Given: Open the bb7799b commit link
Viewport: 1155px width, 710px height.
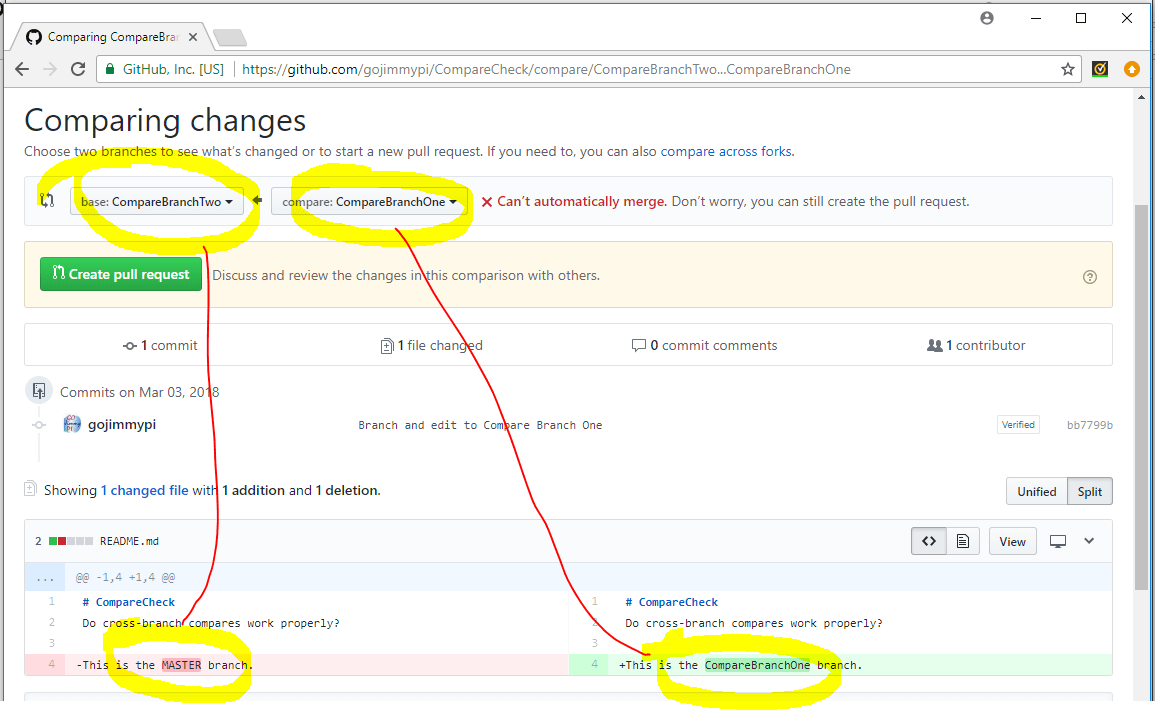Looking at the screenshot, I should [1089, 424].
